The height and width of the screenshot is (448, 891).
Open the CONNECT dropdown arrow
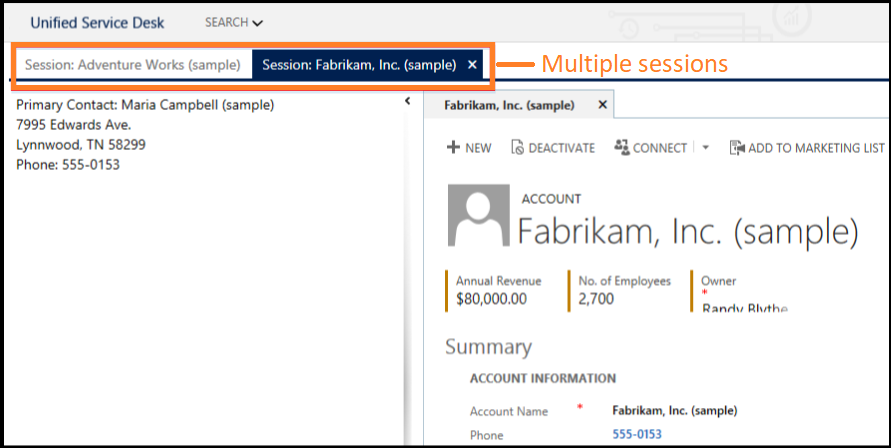705,148
